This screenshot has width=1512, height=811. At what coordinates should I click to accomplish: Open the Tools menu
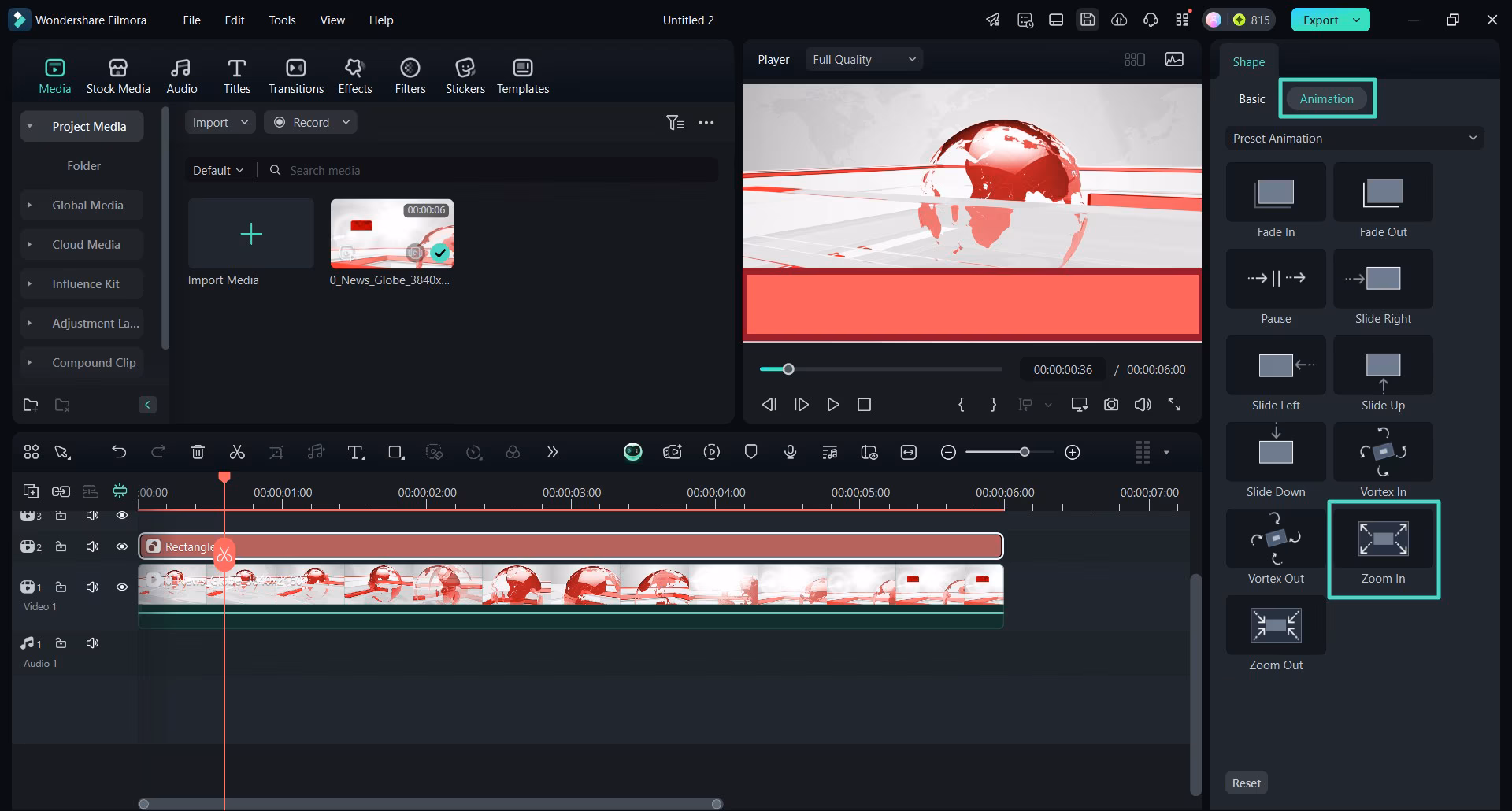pyautogui.click(x=282, y=20)
